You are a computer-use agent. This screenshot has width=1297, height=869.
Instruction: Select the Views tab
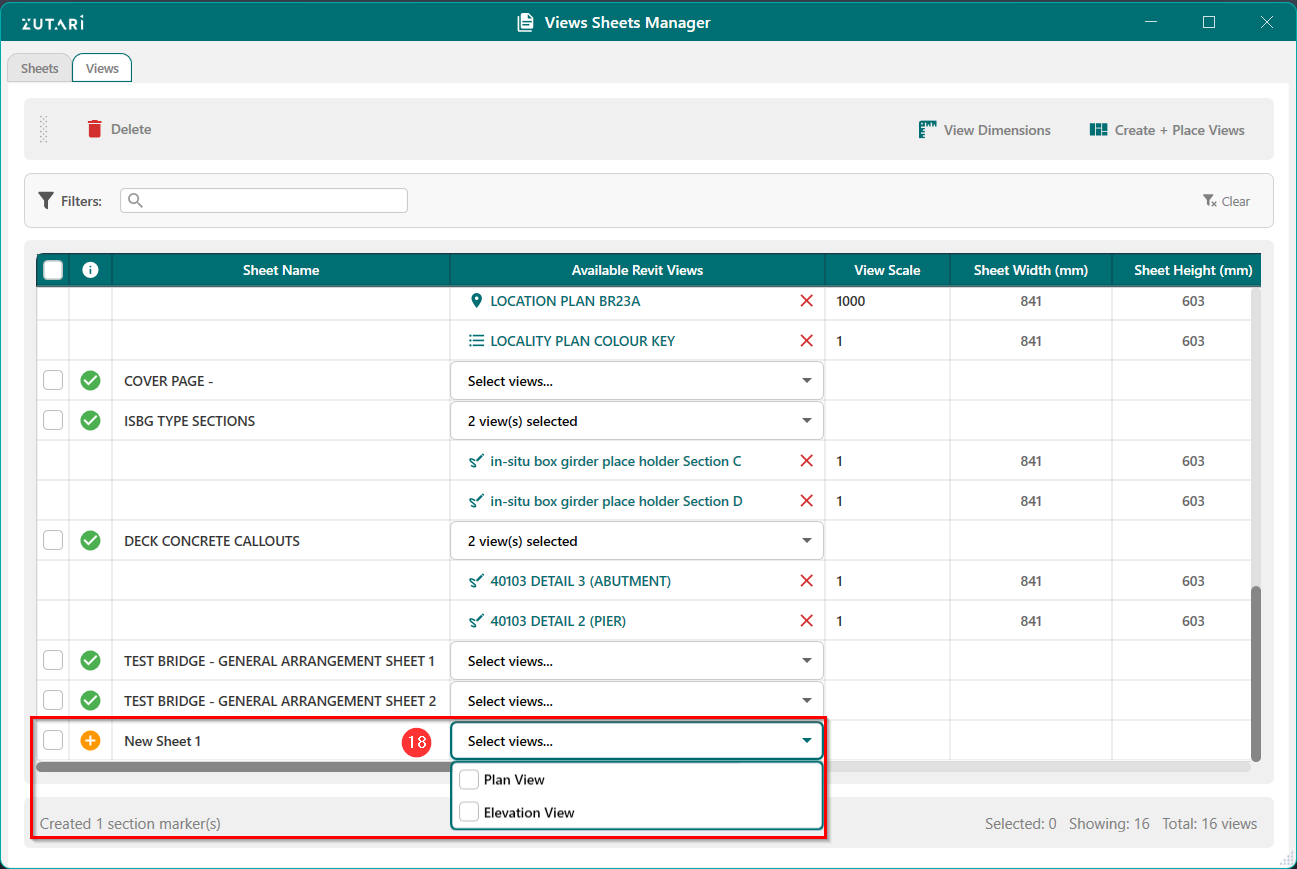tap(102, 69)
